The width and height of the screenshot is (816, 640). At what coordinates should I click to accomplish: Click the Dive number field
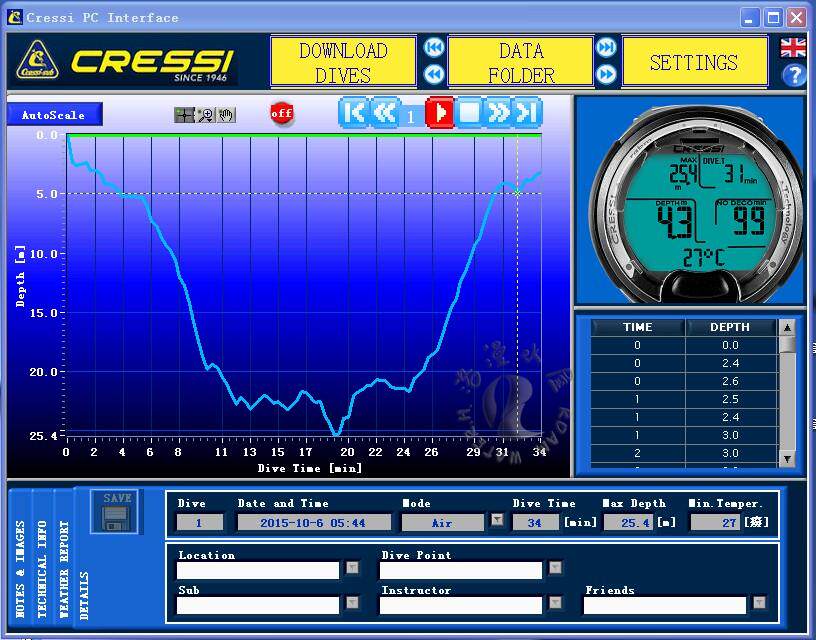200,522
